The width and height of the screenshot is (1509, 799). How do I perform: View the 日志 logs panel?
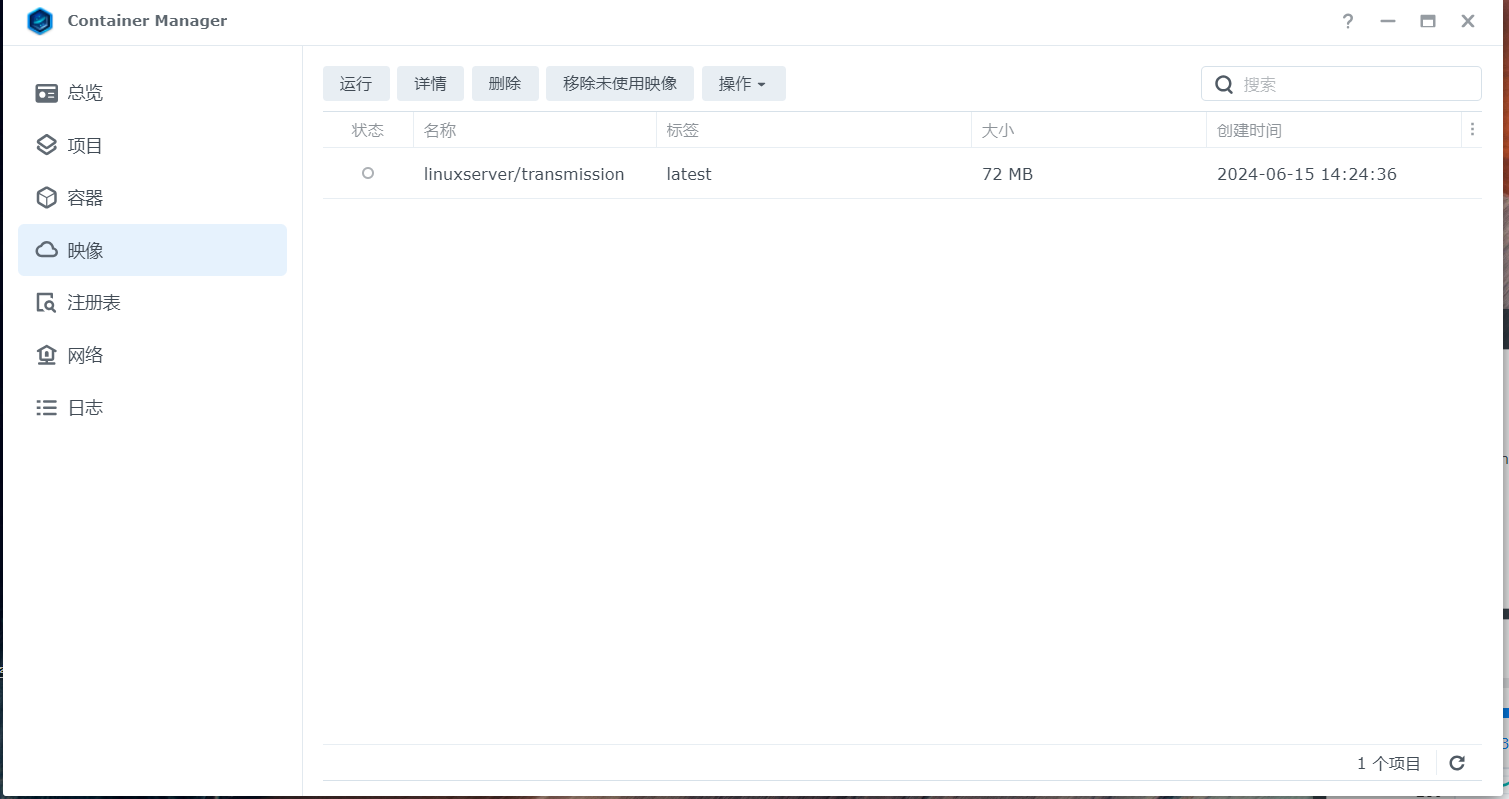coord(86,407)
